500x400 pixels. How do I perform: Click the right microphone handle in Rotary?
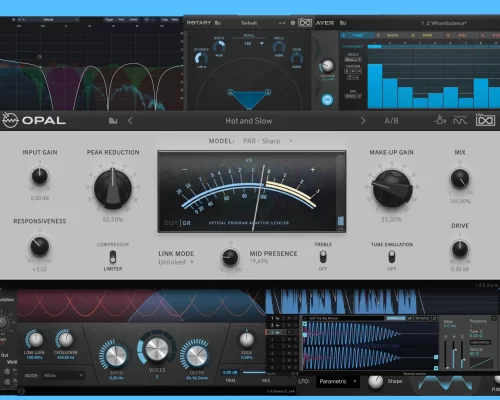pyautogui.click(x=268, y=92)
